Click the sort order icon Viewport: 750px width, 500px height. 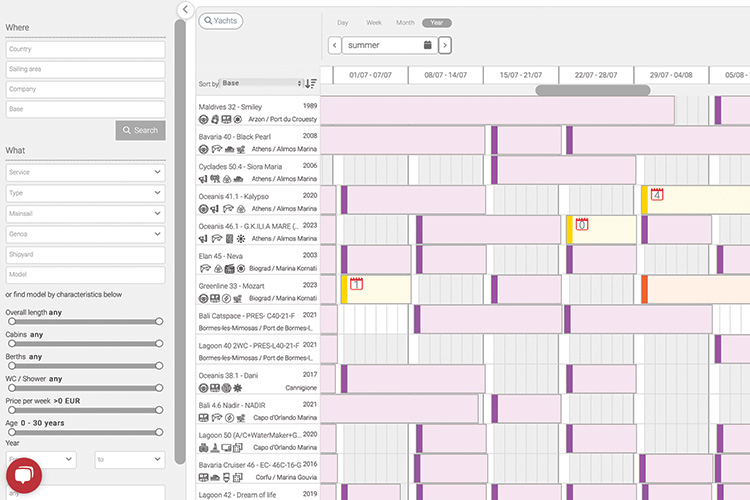(x=311, y=83)
